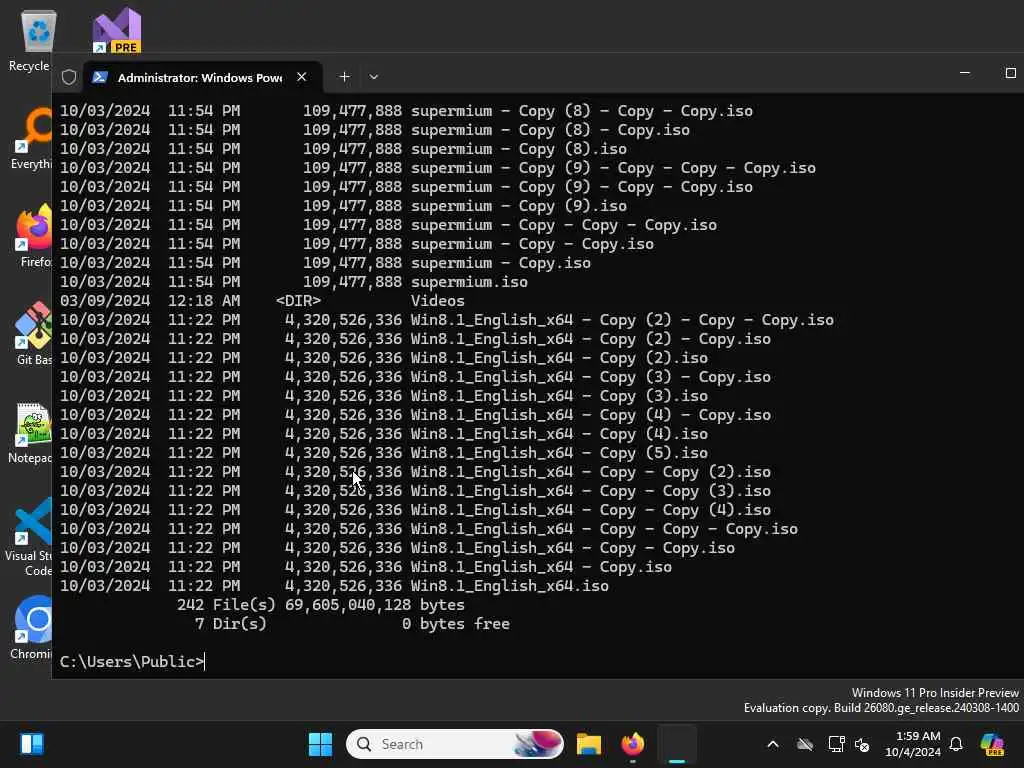The height and width of the screenshot is (768, 1024).
Task: Open a new terminal tab with plus button
Action: (x=344, y=77)
